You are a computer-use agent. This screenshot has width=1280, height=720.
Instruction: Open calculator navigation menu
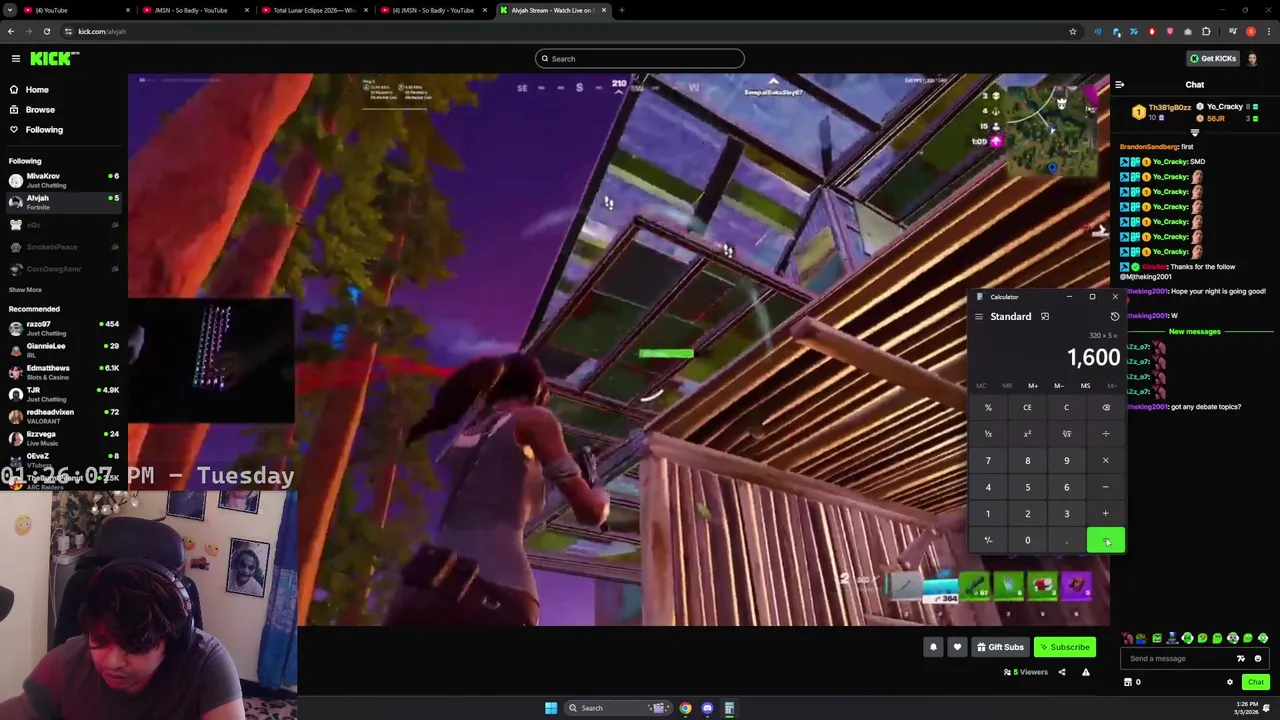pyautogui.click(x=979, y=317)
